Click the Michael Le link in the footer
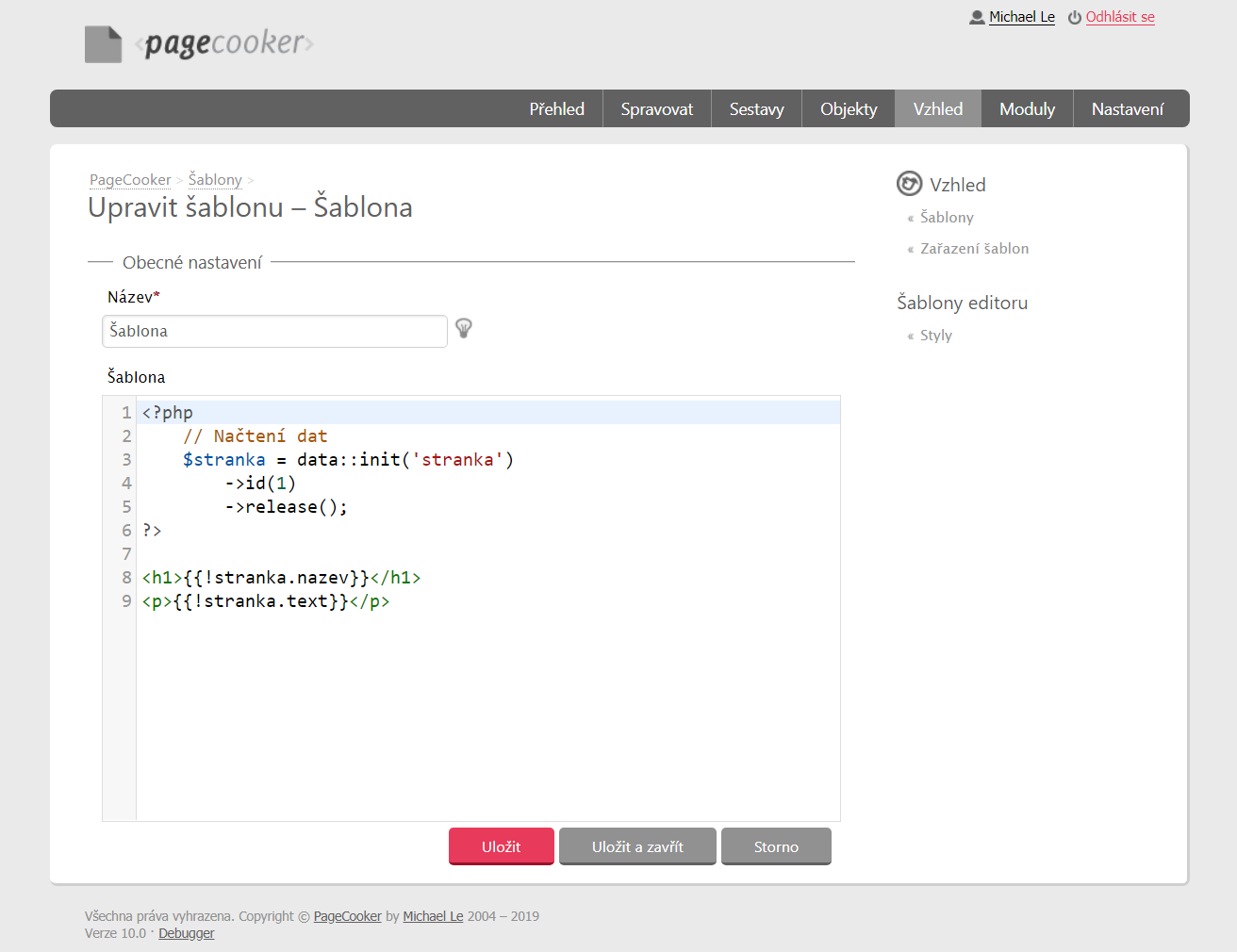 pos(433,916)
